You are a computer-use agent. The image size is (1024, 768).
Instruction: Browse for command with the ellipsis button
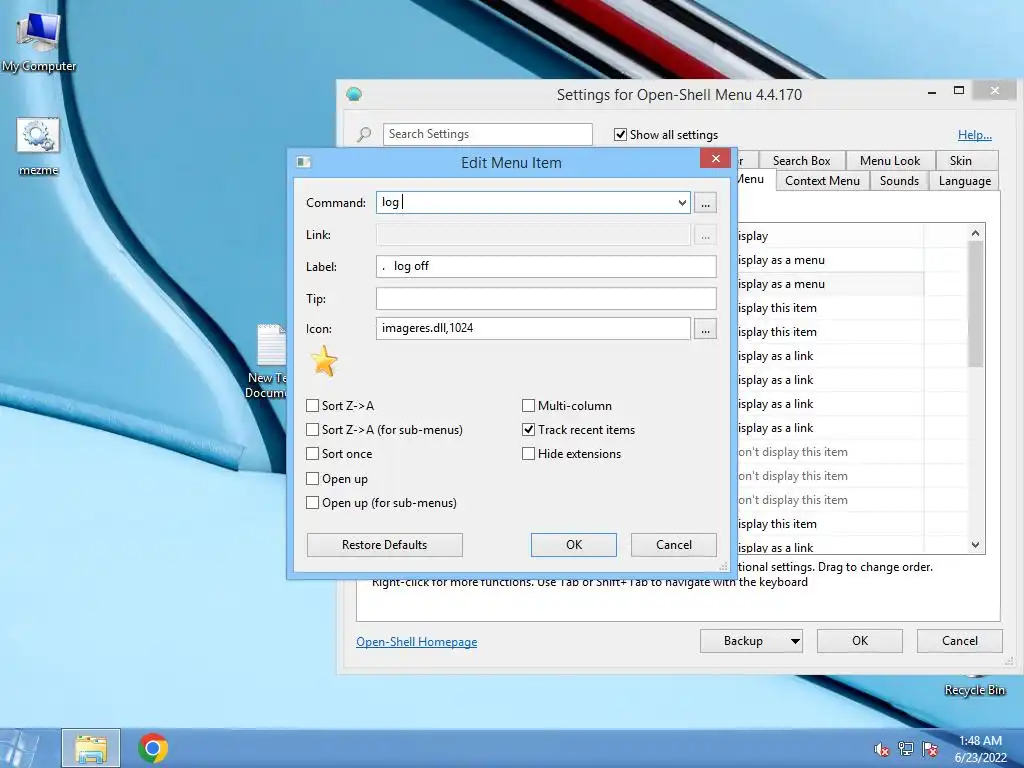pyautogui.click(x=705, y=202)
